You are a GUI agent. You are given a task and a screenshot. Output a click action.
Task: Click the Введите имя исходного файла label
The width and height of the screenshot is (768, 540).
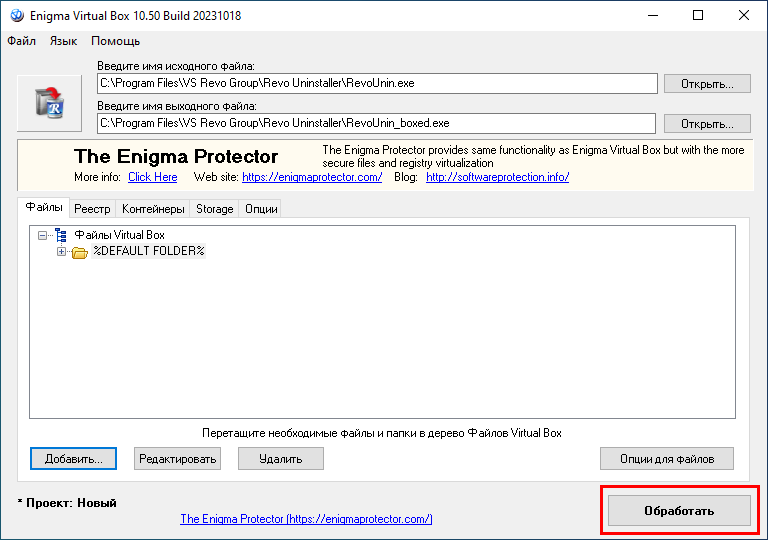click(176, 66)
